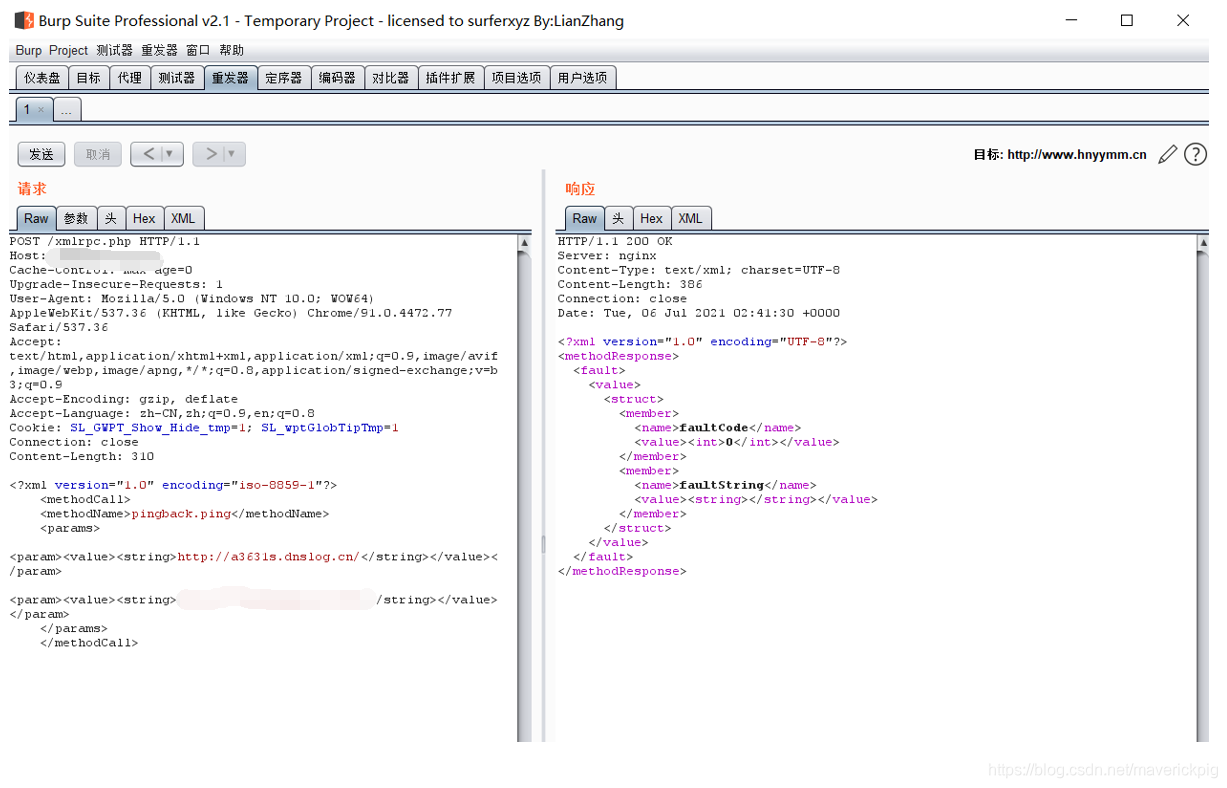Image resolution: width=1227 pixels, height=788 pixels.
Task: Add new repeater tab with ... tab
Action: coord(66,111)
